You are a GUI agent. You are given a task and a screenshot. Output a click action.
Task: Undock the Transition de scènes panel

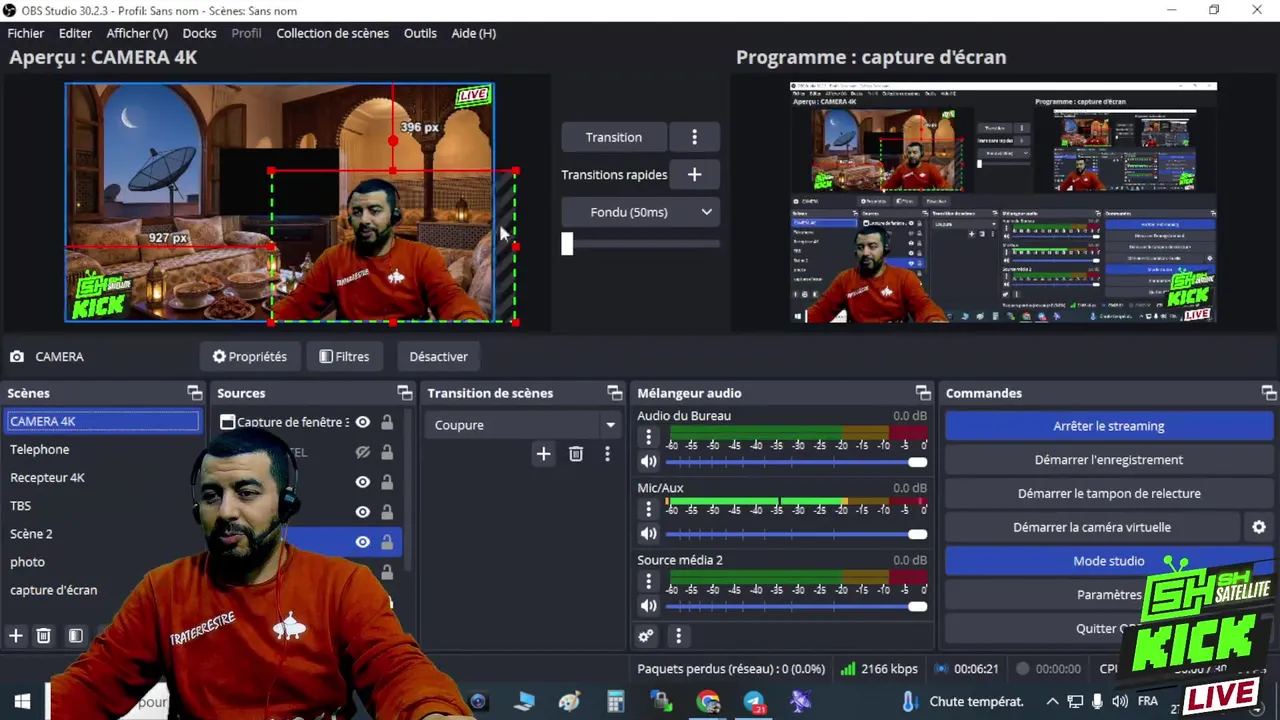click(614, 393)
